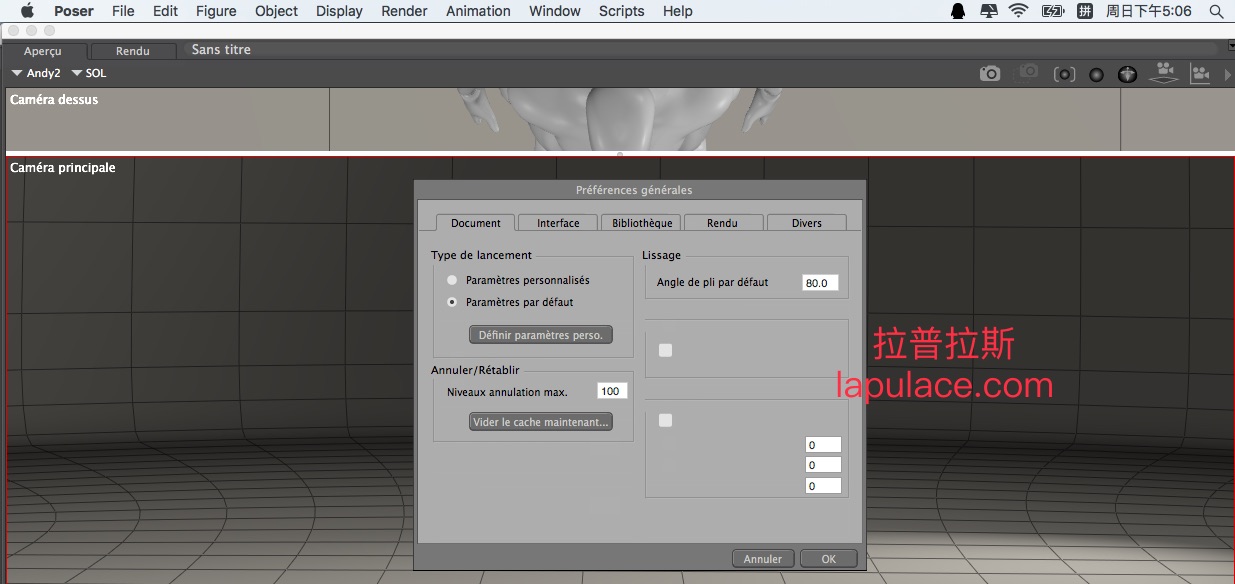Select the Interface tab in preferences
The height and width of the screenshot is (584, 1235).
tap(558, 223)
